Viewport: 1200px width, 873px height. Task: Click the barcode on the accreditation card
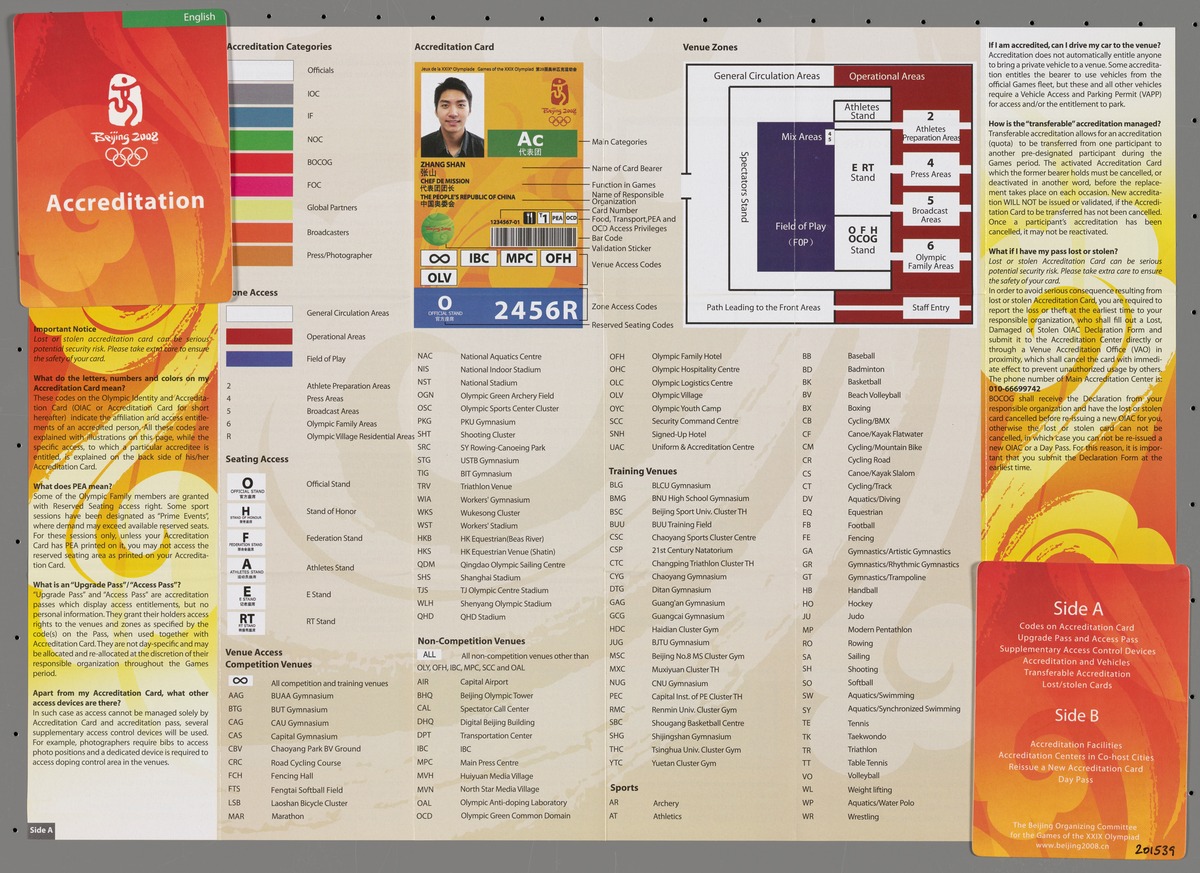point(533,236)
